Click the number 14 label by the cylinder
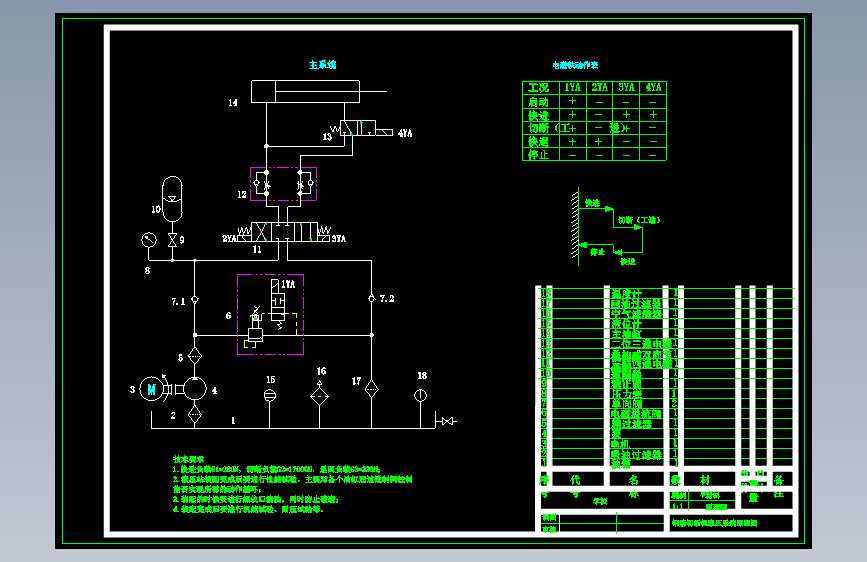This screenshot has width=867, height=562. point(233,102)
